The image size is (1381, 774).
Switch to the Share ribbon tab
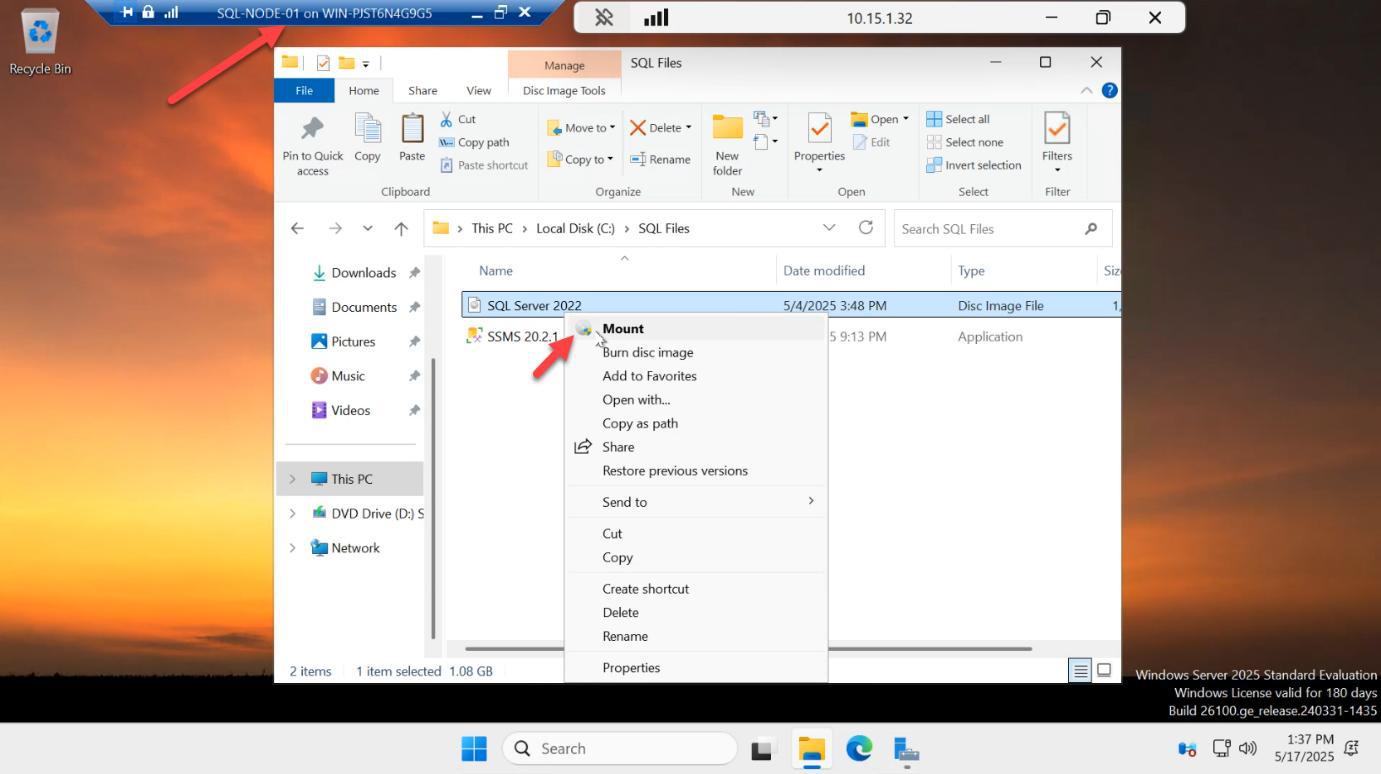[x=422, y=90]
